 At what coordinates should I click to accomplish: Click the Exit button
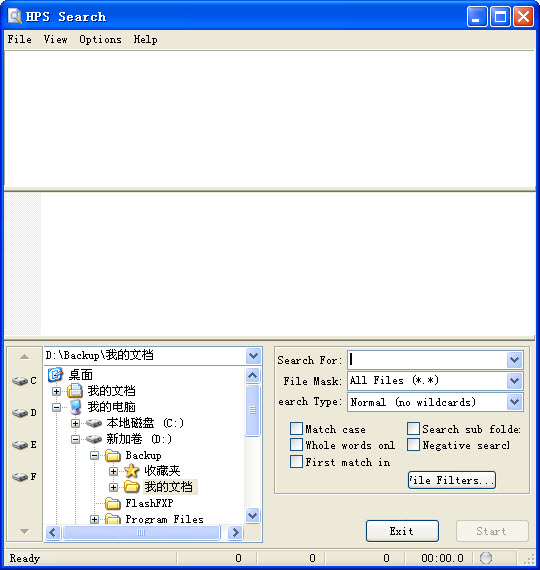point(402,531)
